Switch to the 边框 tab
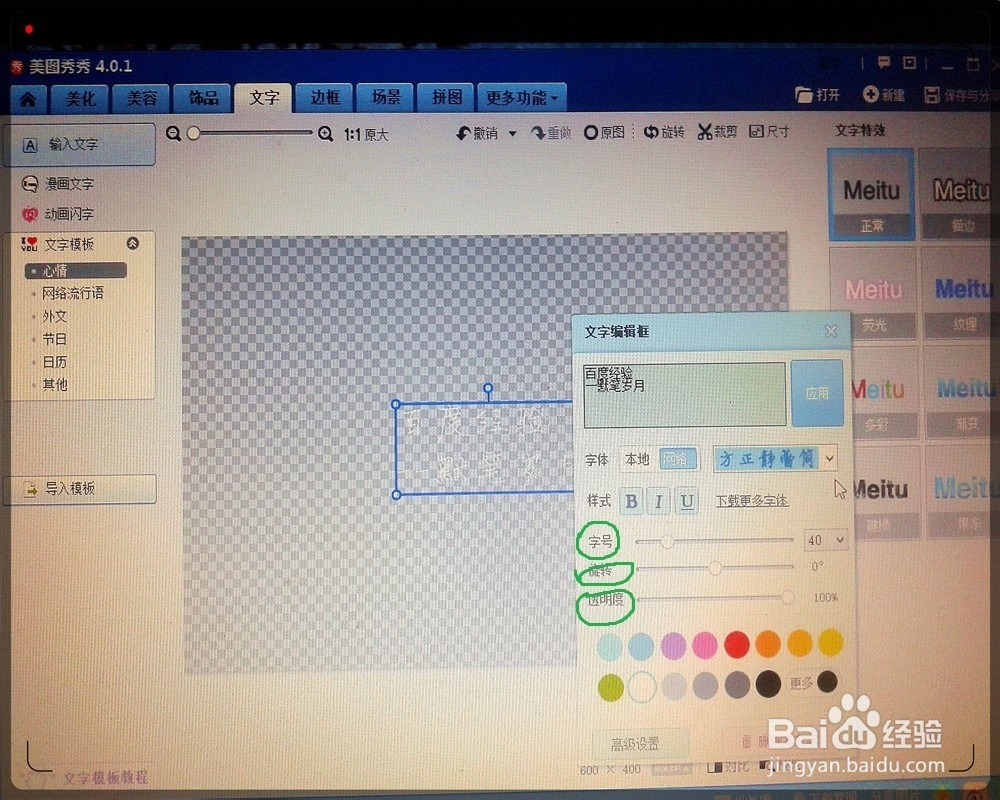 click(x=325, y=98)
